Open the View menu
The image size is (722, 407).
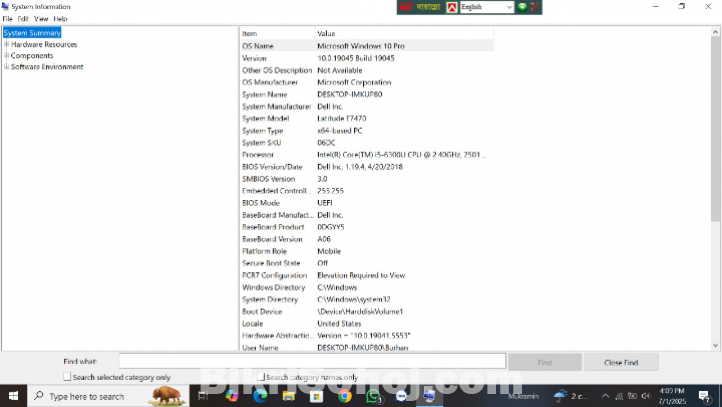41,19
